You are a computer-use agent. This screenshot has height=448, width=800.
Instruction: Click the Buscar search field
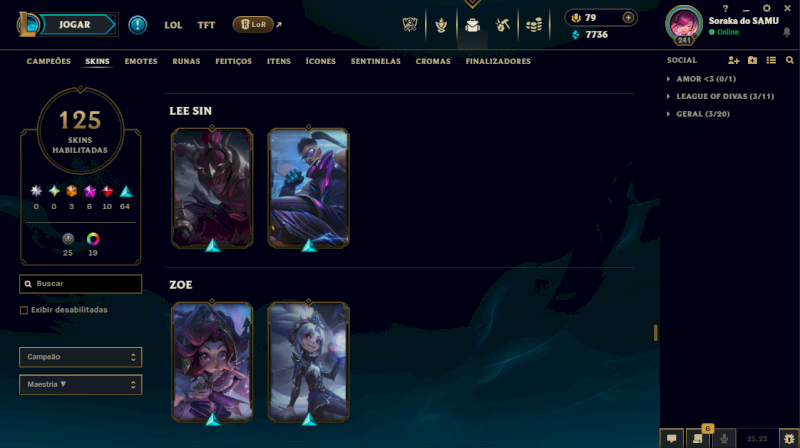pyautogui.click(x=81, y=284)
